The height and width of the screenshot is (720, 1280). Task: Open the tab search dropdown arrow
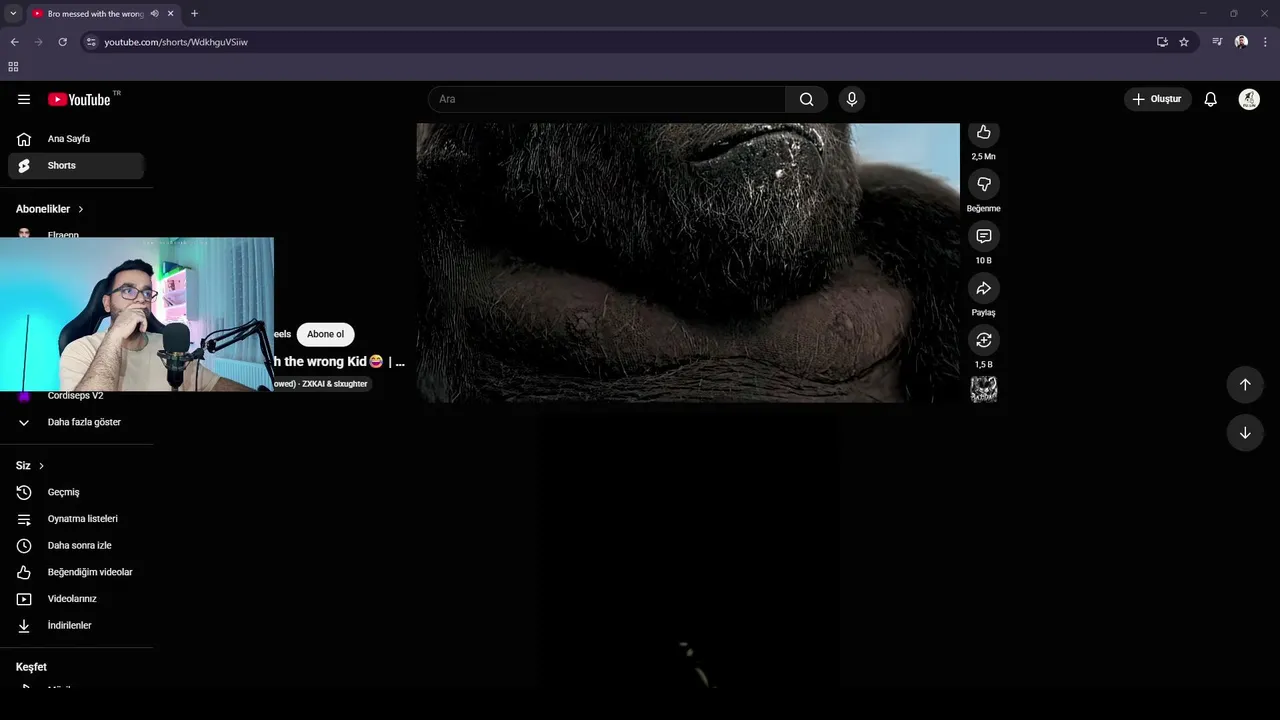pyautogui.click(x=13, y=14)
